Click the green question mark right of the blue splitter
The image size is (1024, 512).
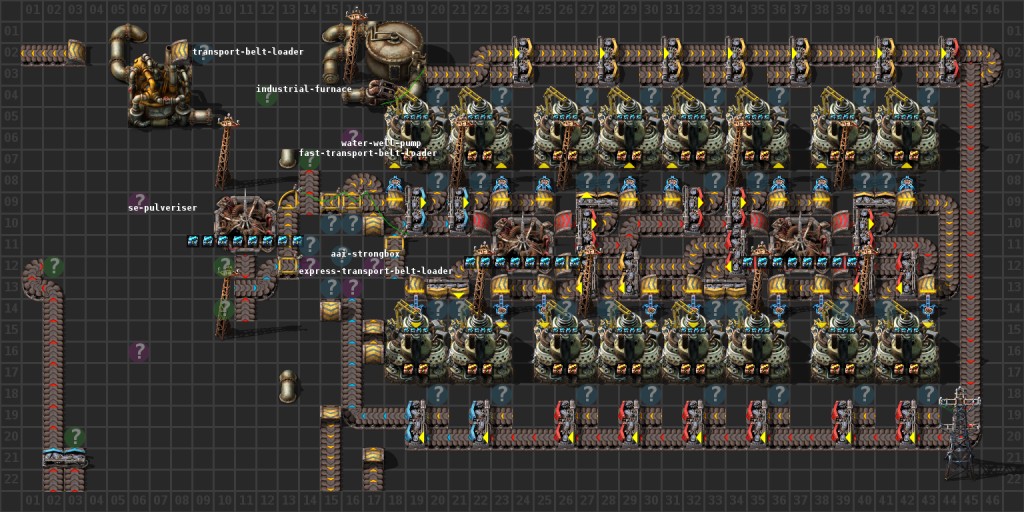coord(74,436)
